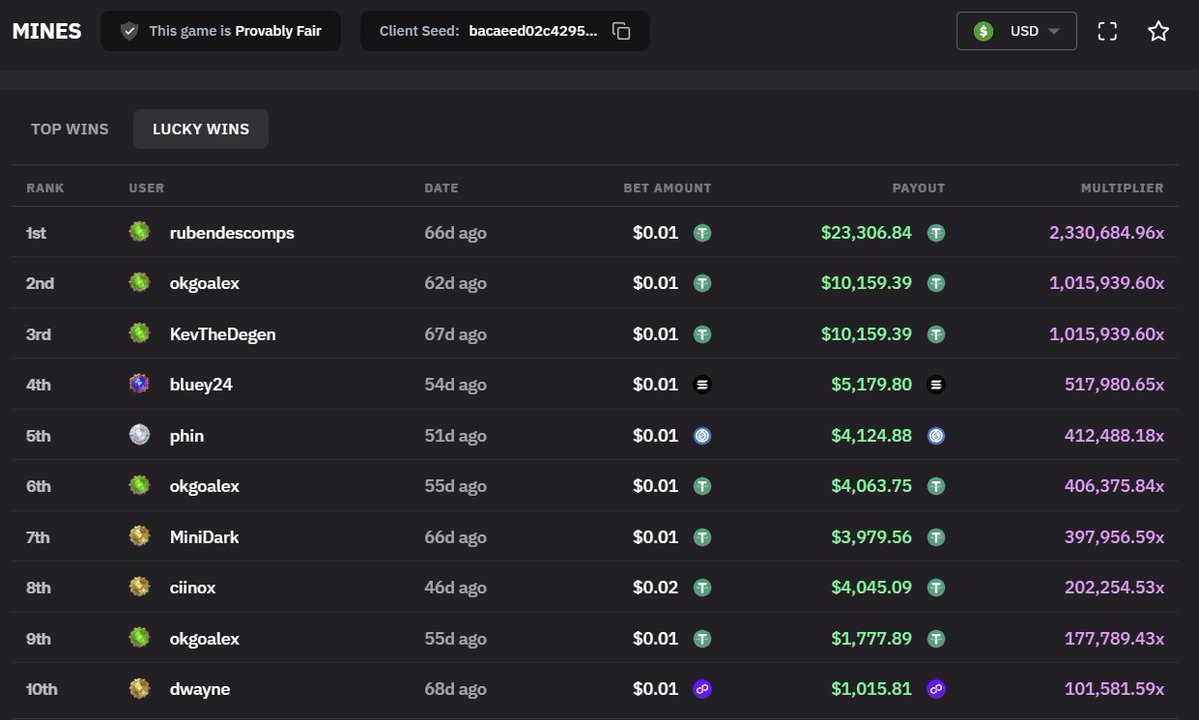Open This game is Provably Fair button
This screenshot has height=720, width=1199.
pyautogui.click(x=221, y=31)
